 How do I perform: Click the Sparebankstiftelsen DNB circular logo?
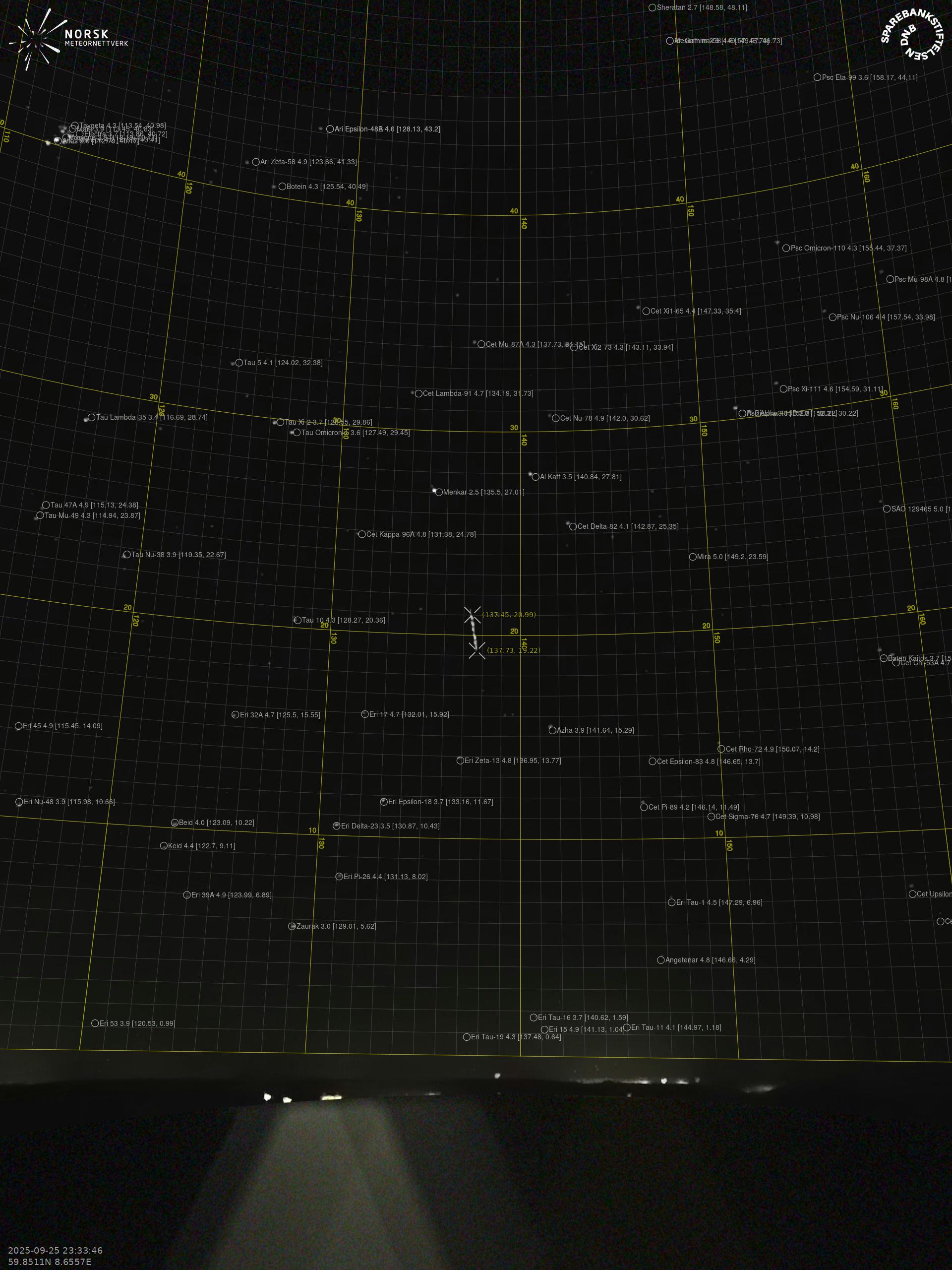click(912, 35)
